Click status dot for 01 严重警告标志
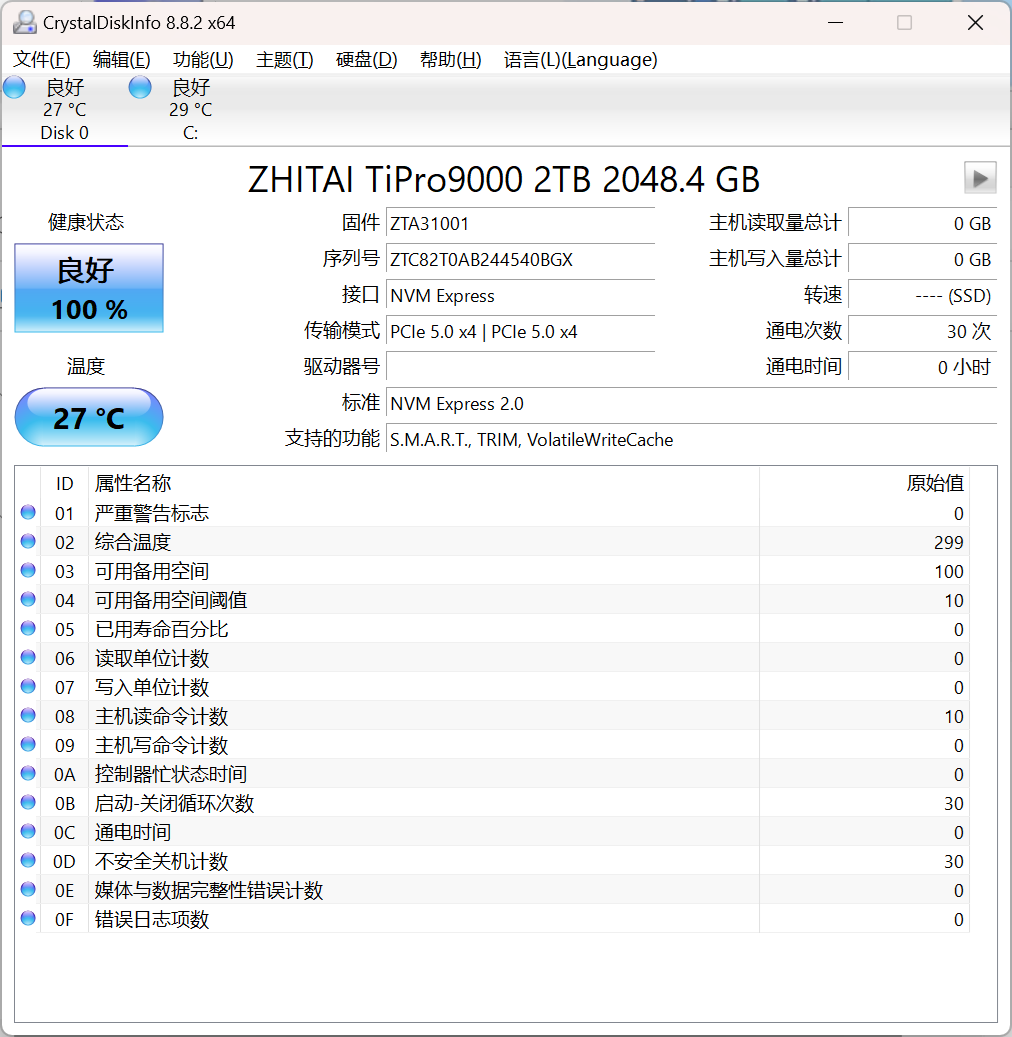 (x=28, y=512)
